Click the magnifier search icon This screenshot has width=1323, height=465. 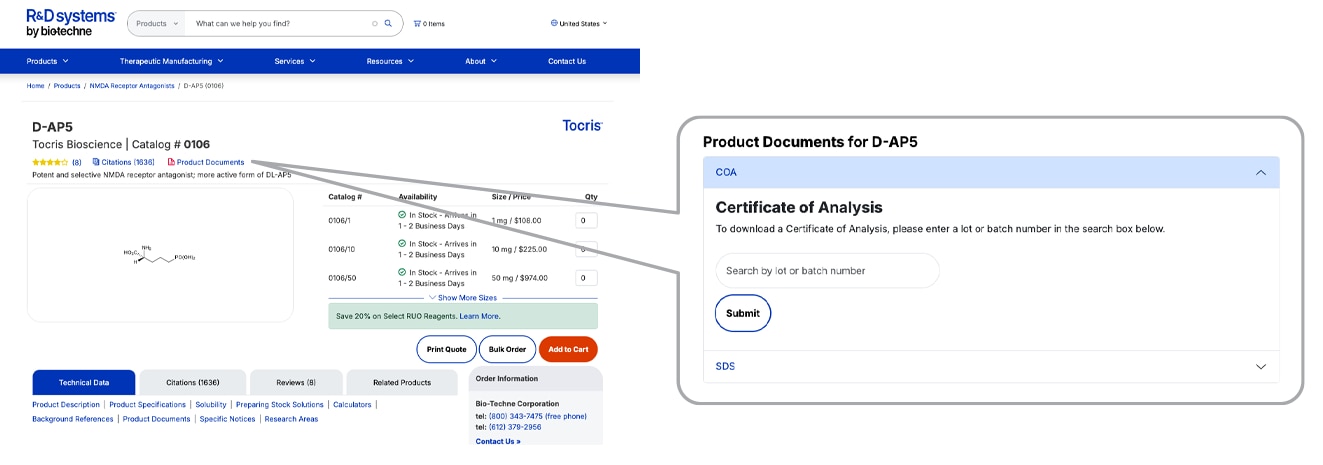click(388, 23)
